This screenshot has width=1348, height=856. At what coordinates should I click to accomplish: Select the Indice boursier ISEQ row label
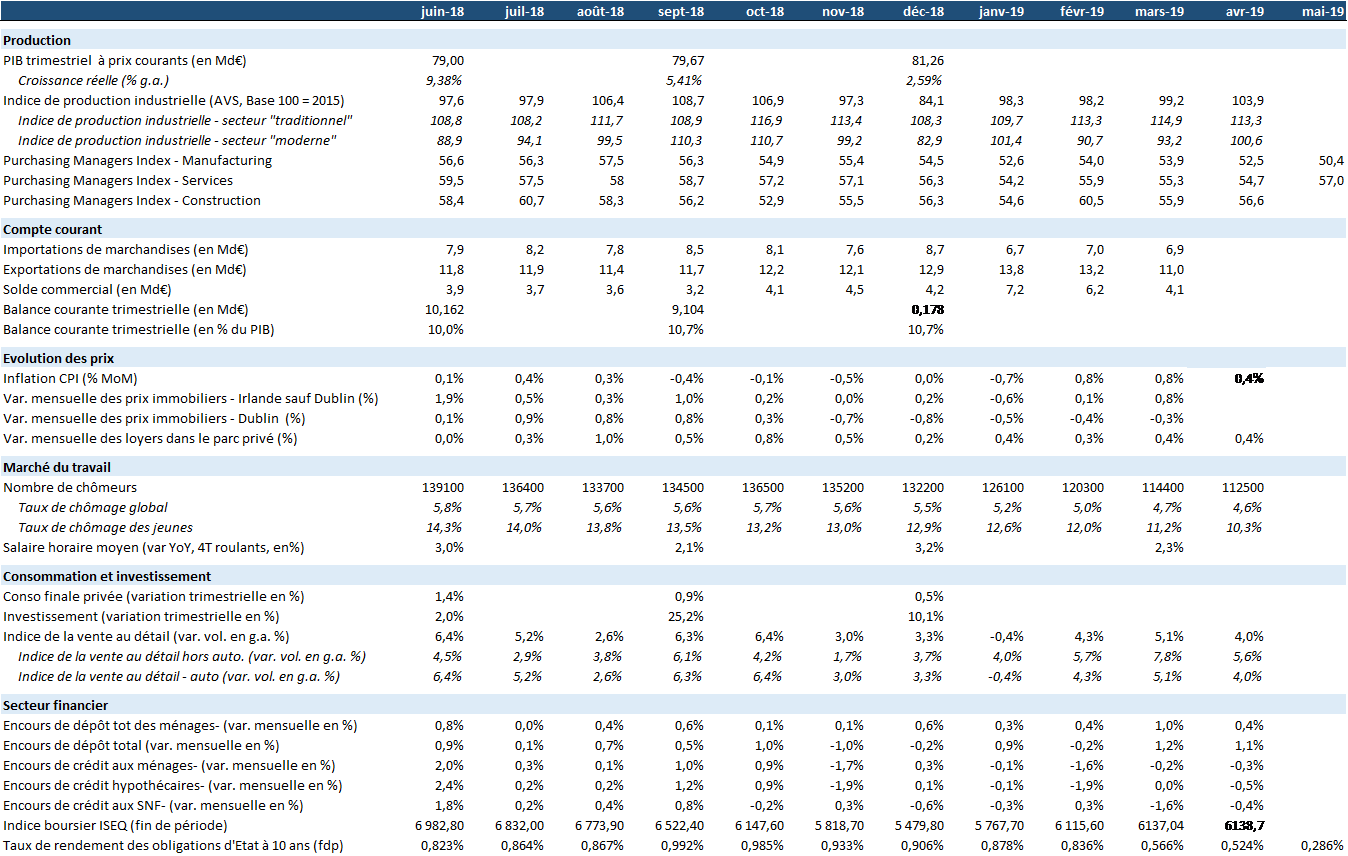click(x=115, y=826)
